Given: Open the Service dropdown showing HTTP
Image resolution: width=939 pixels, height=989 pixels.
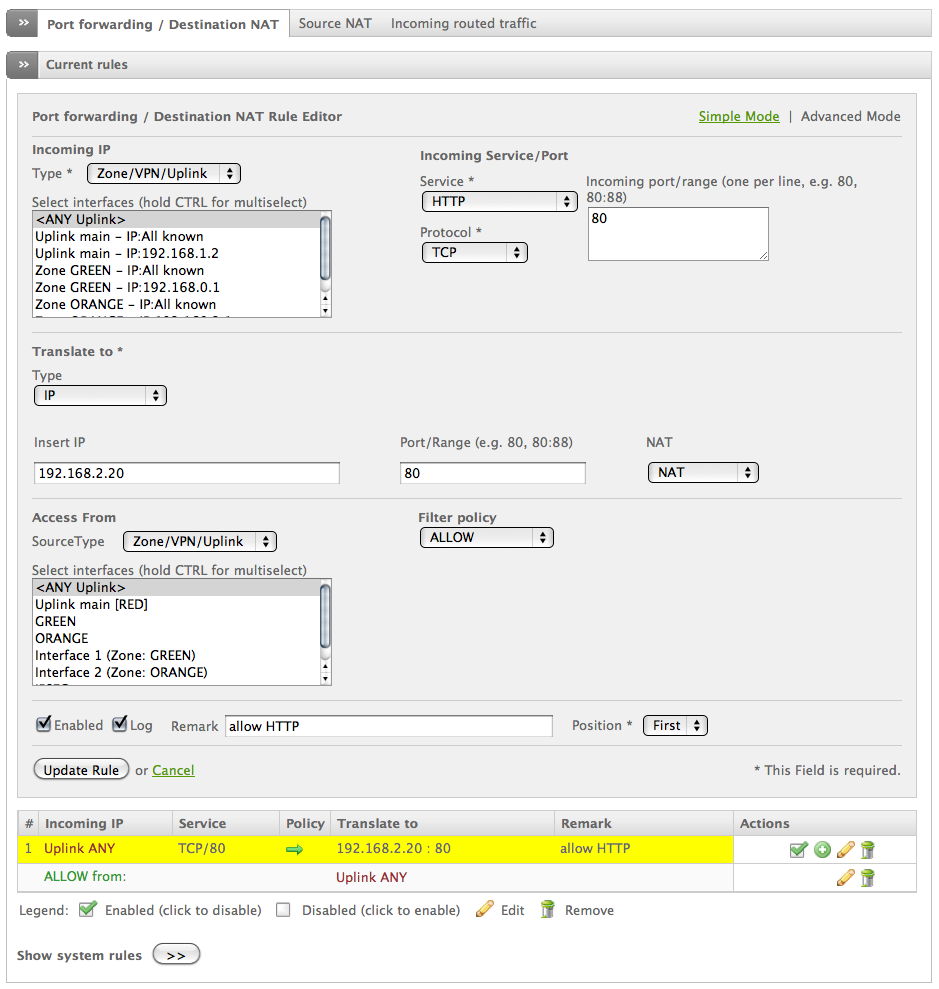Looking at the screenshot, I should click(499, 201).
